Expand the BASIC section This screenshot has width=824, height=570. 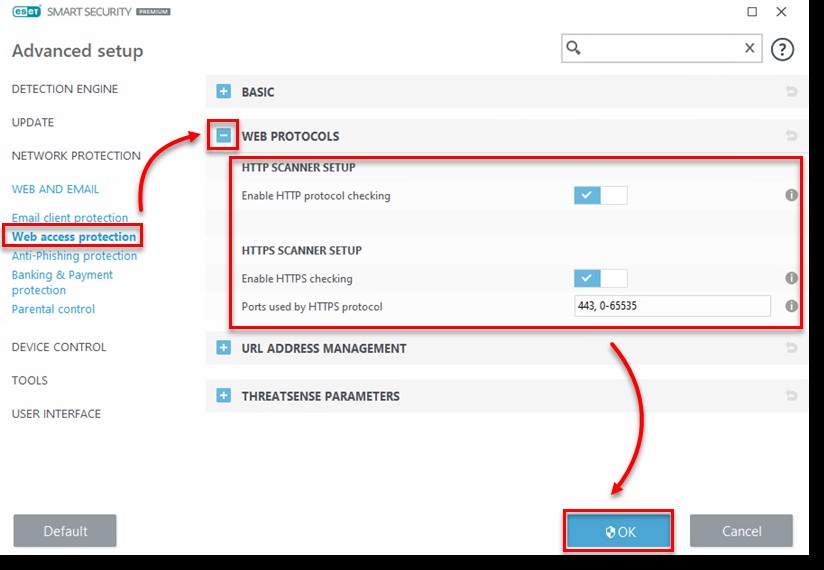(223, 91)
